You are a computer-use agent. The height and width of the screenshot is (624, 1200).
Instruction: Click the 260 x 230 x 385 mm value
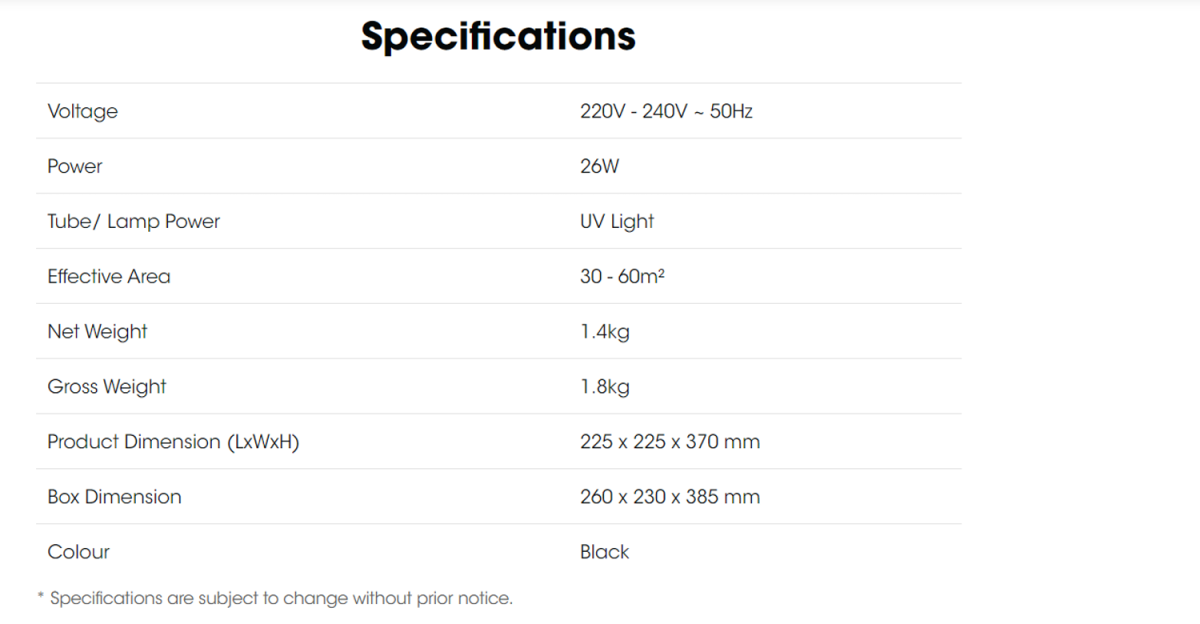coord(670,496)
